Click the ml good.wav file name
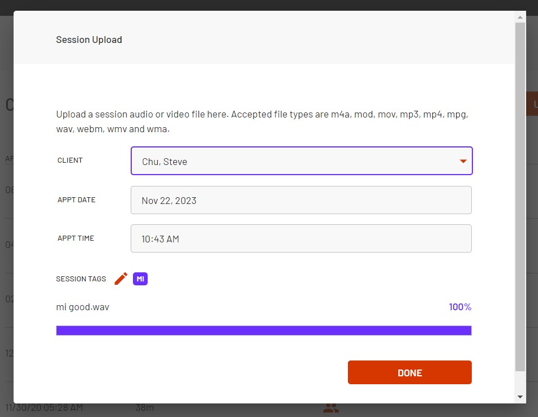The width and height of the screenshot is (538, 417). (x=83, y=307)
